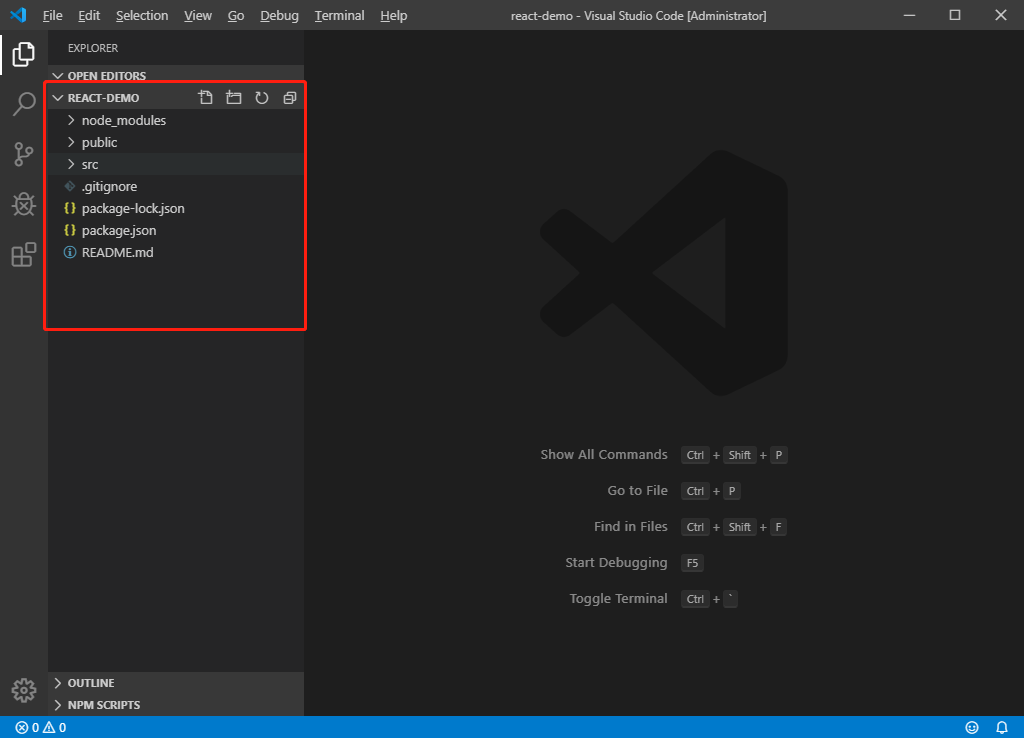Viewport: 1024px width, 738px height.
Task: Open the Source Control view
Action: coord(23,154)
